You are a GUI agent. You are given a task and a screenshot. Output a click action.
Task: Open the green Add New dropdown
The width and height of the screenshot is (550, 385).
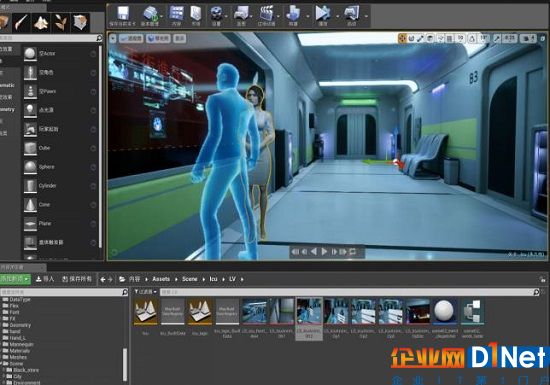tap(15, 279)
